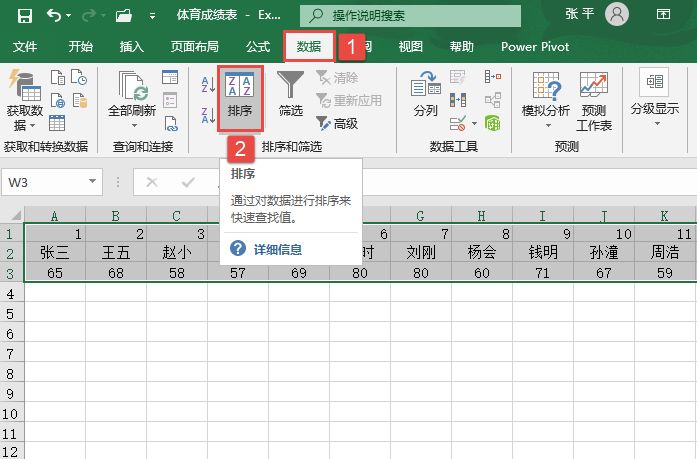Image resolution: width=697 pixels, height=459 pixels.
Task: Sort descending with the Z-A icon
Action: pos(208,115)
